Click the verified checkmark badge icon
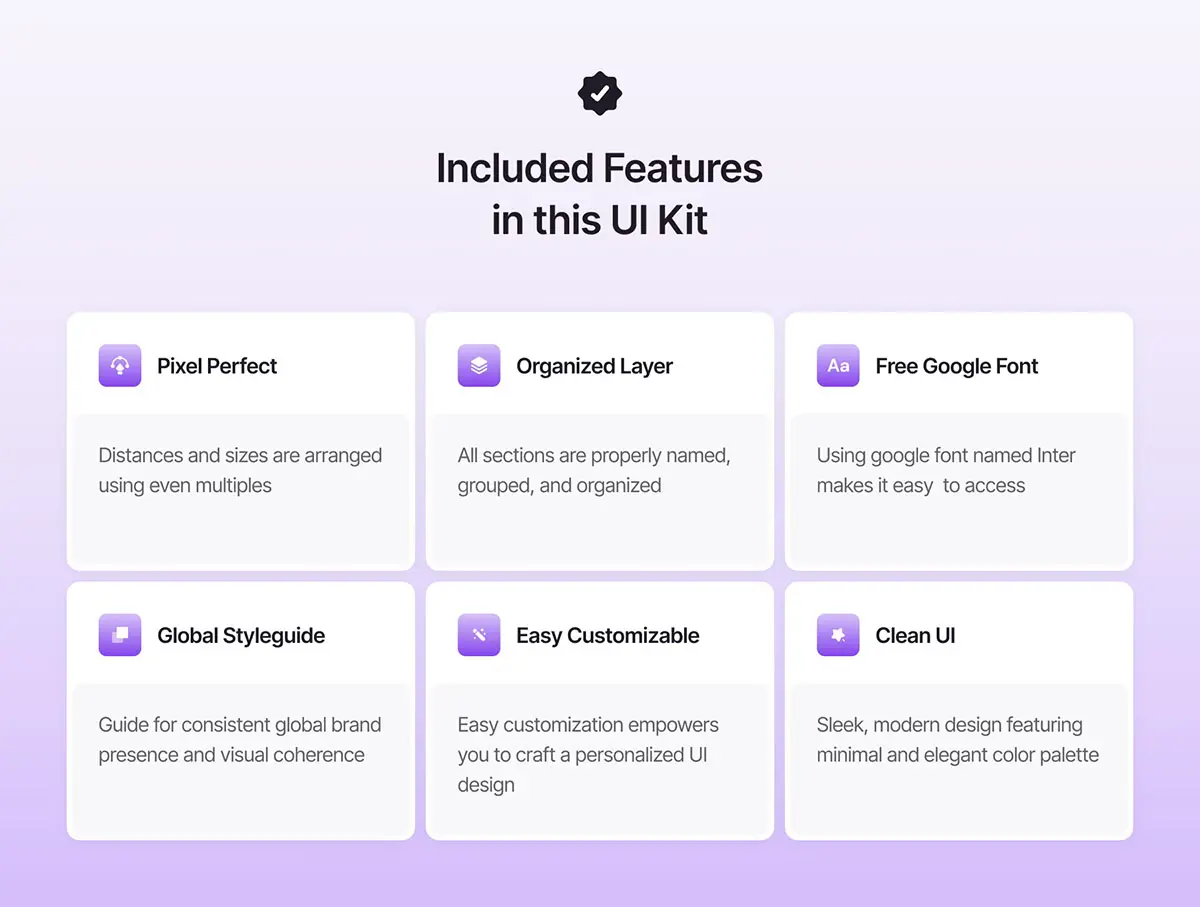 click(600, 93)
